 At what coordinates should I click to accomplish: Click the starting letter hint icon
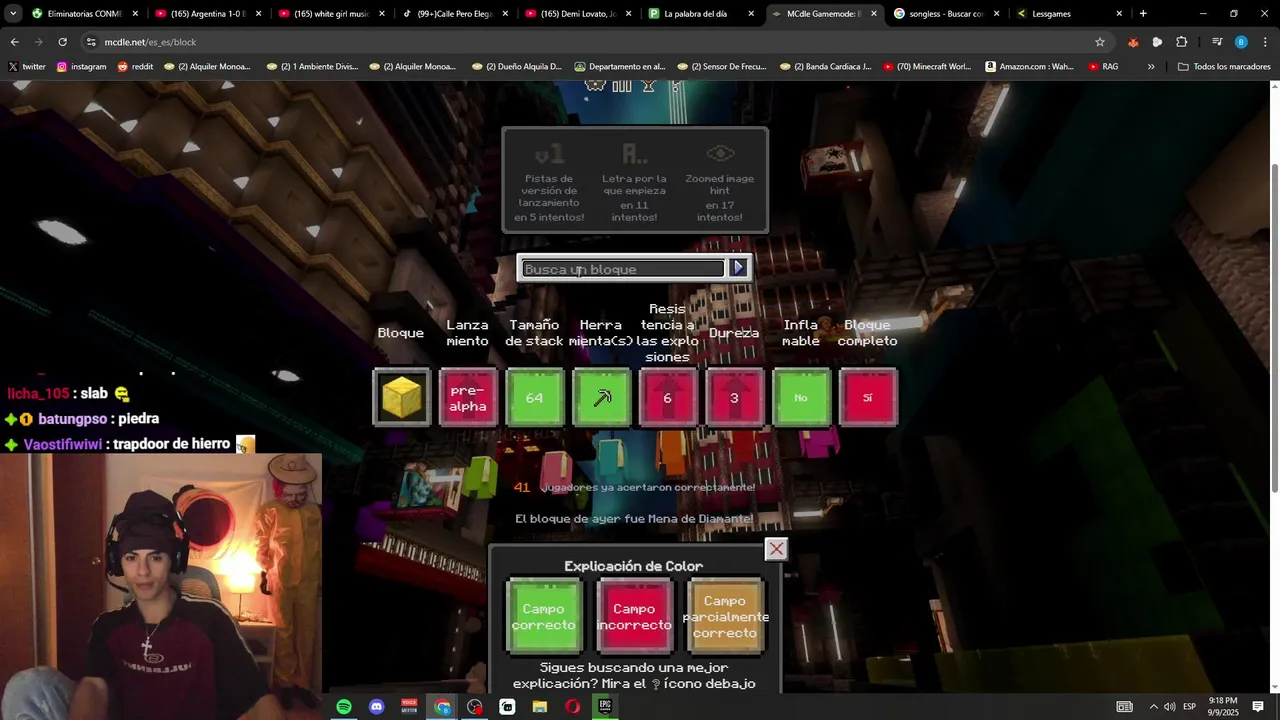pos(634,155)
